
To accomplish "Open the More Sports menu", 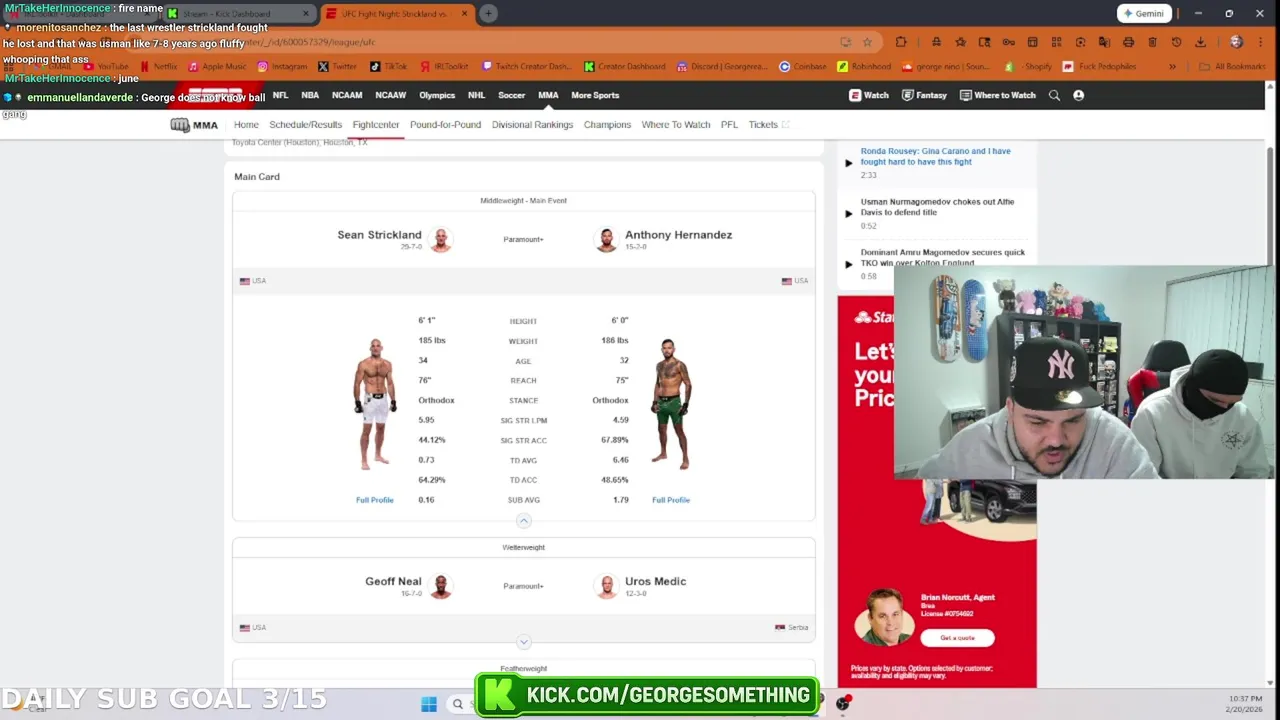I will 595,95.
